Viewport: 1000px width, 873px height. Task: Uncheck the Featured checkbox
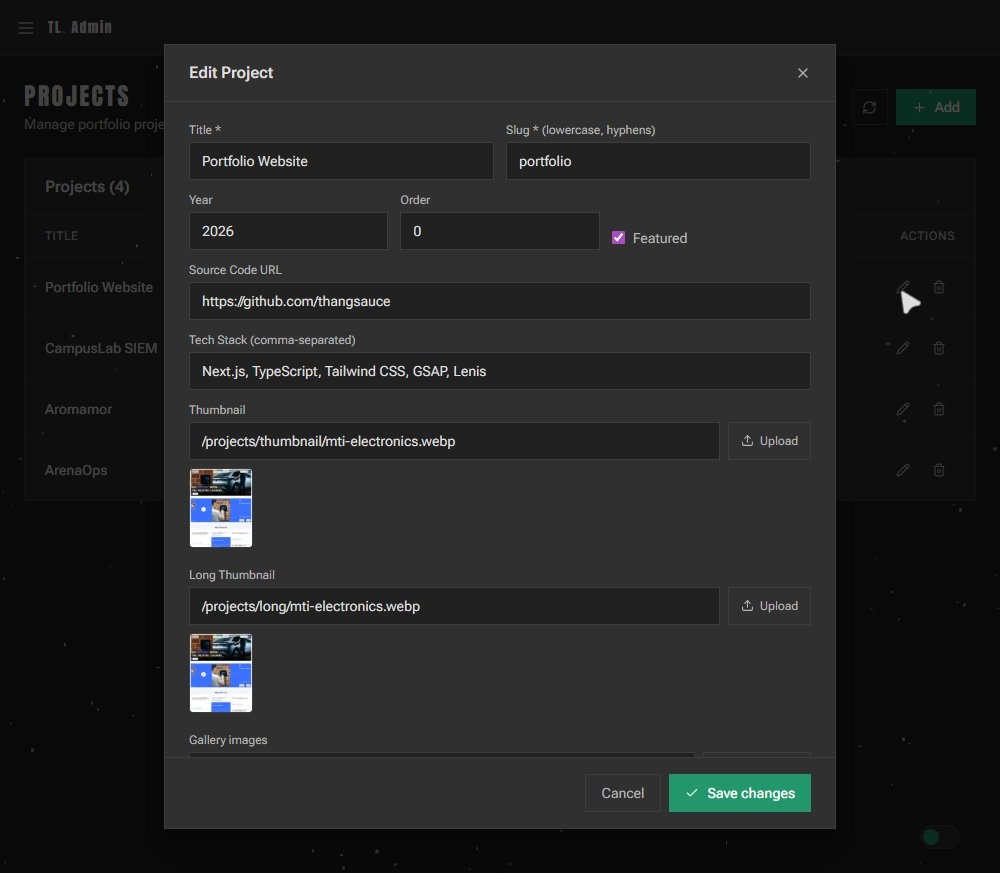coord(618,238)
